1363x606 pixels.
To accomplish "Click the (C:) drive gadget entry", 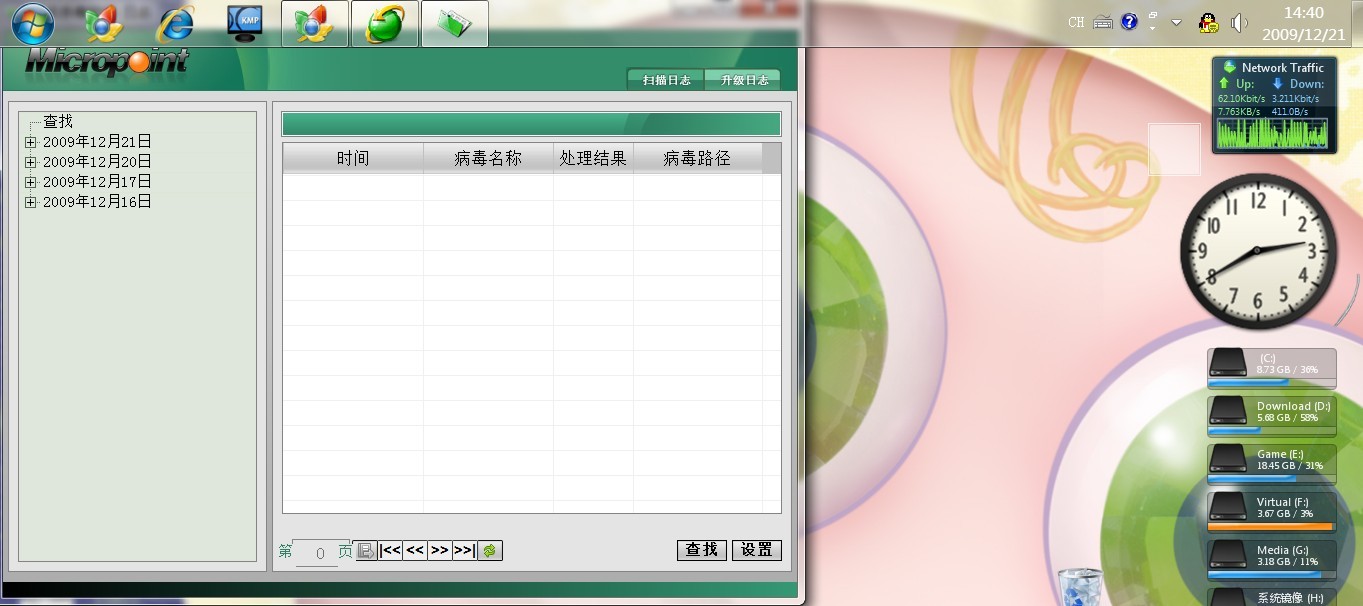I will click(x=1271, y=368).
